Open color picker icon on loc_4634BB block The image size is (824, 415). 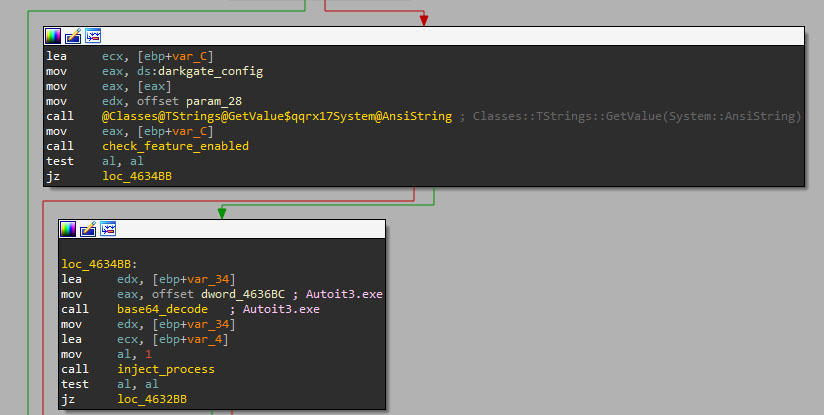pos(68,229)
